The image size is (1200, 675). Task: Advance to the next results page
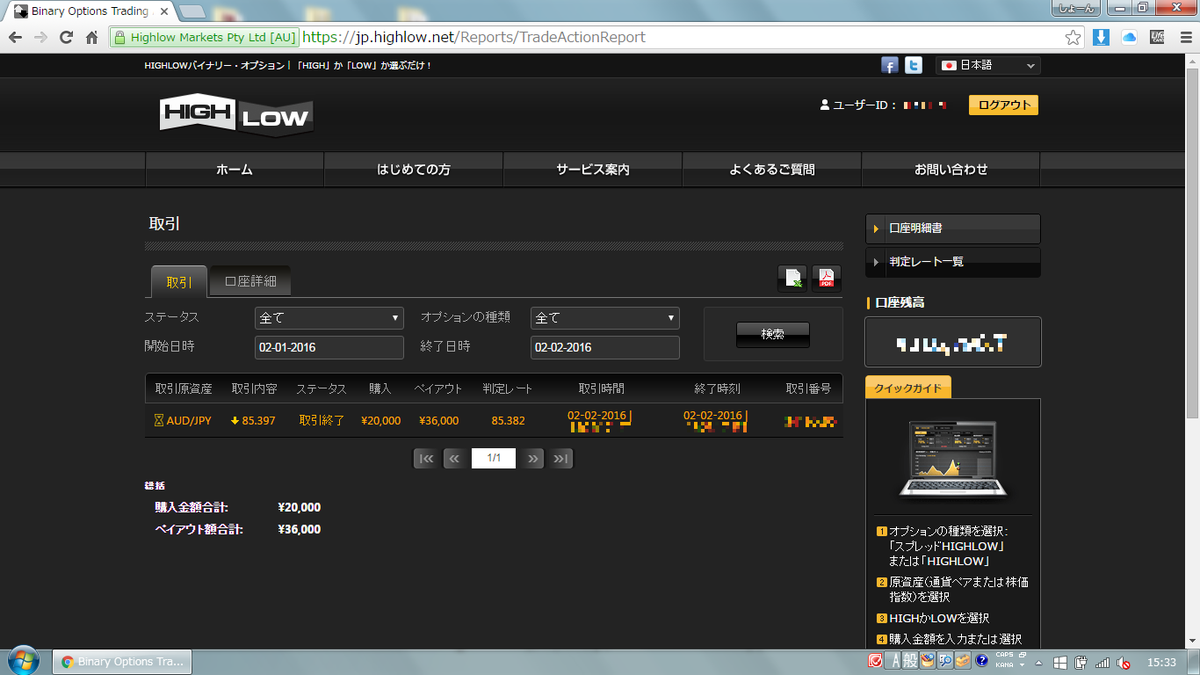pos(532,457)
